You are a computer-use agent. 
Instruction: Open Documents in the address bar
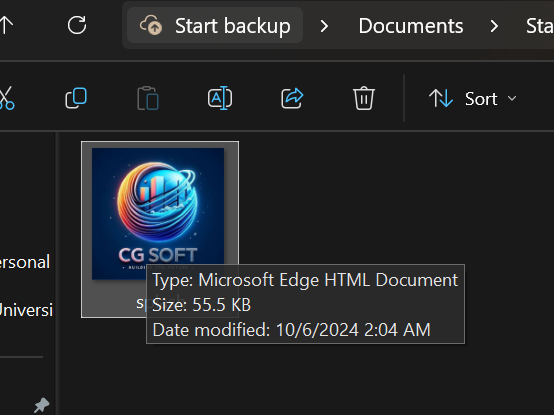pyautogui.click(x=411, y=26)
